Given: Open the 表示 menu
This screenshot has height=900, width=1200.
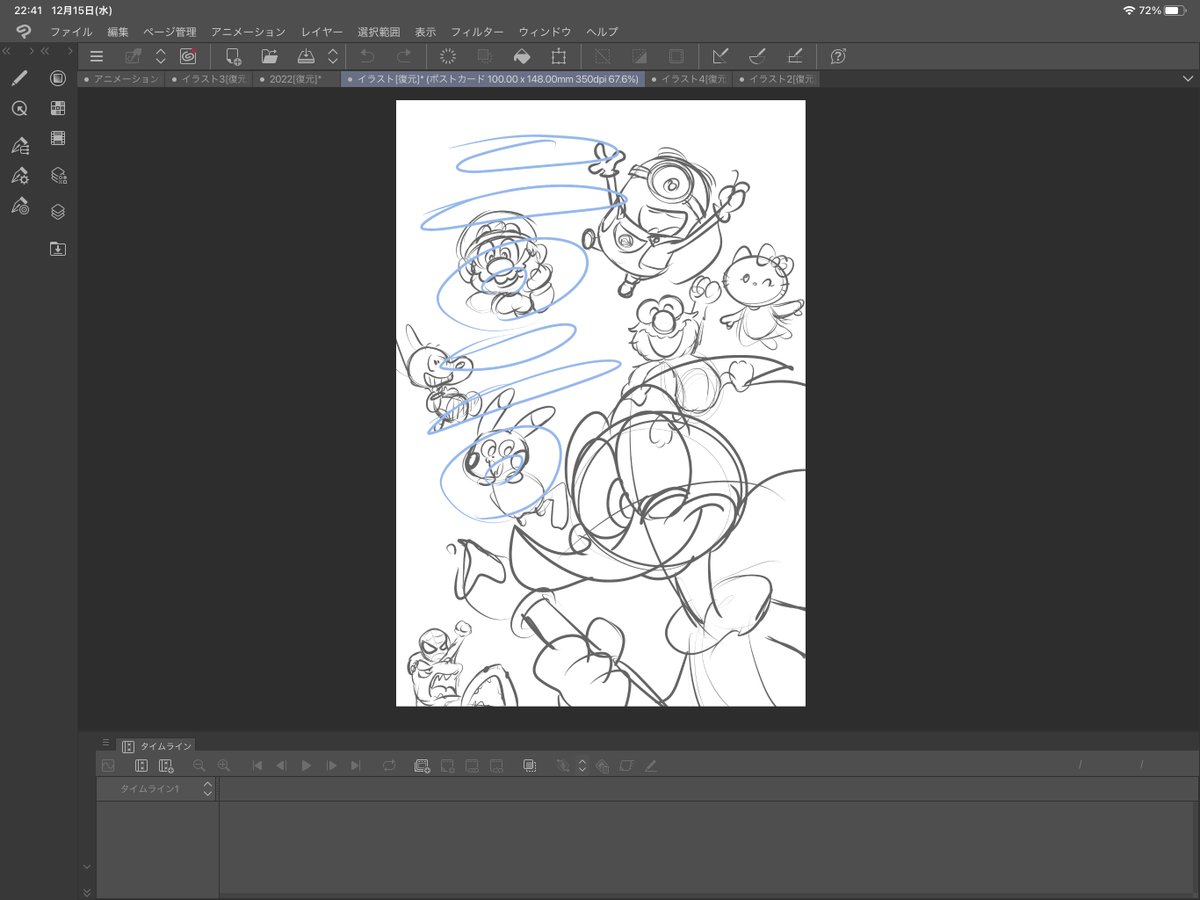Looking at the screenshot, I should pyautogui.click(x=425, y=32).
